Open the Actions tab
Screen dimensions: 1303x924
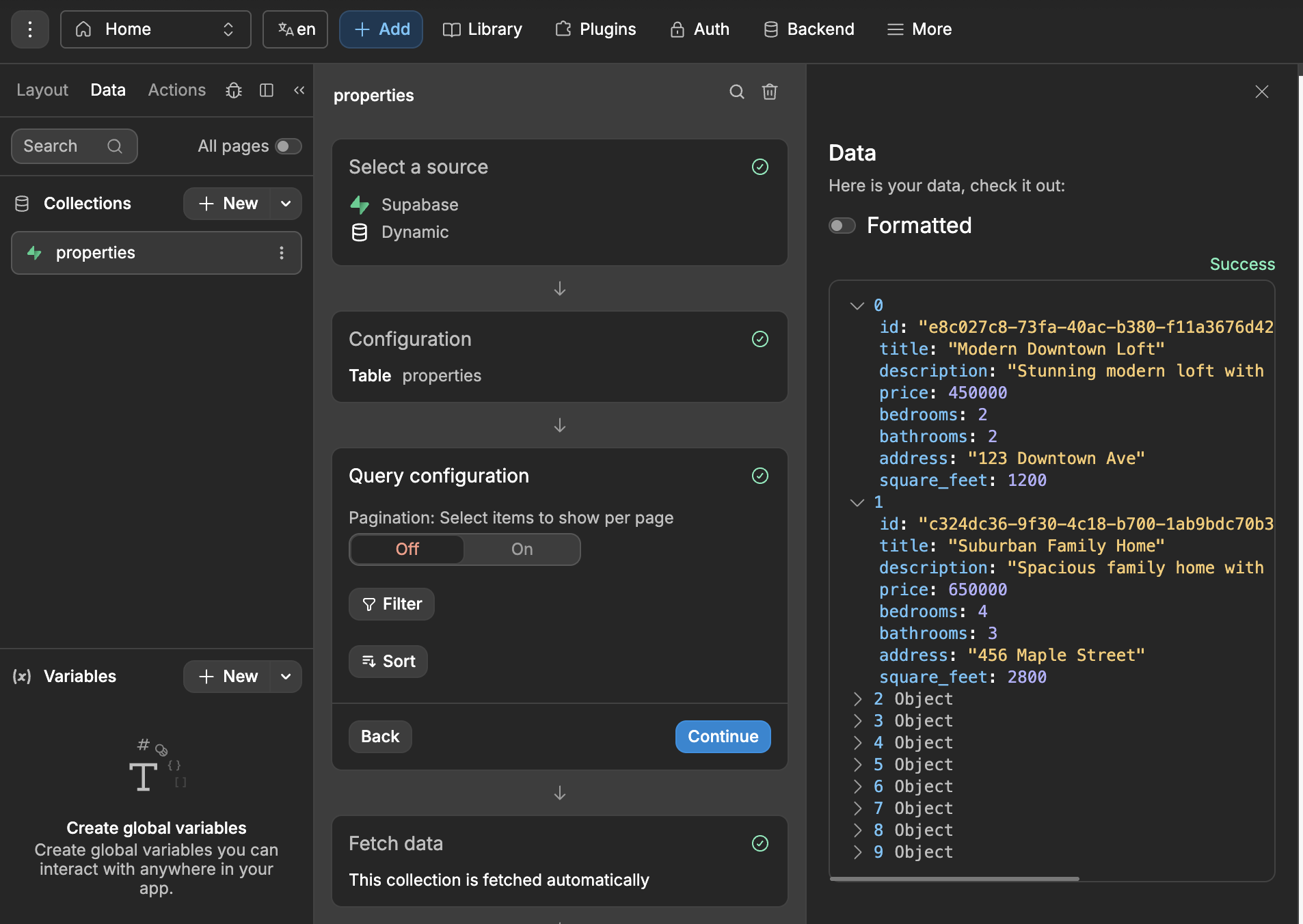coord(176,90)
